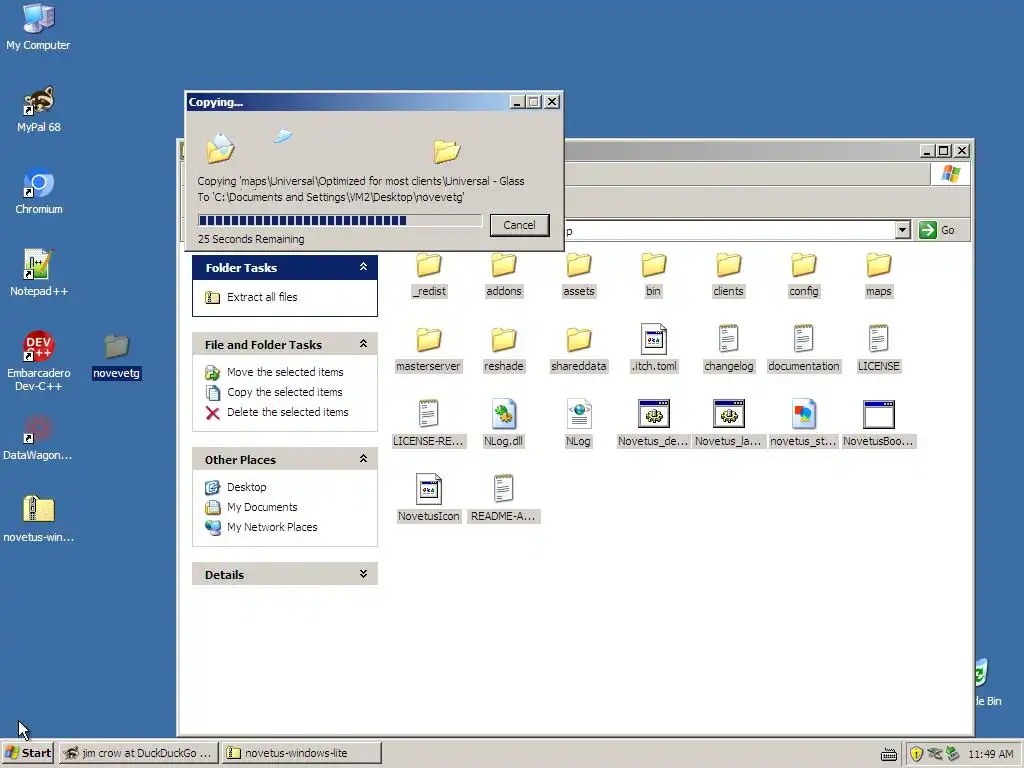This screenshot has height=768, width=1024.
Task: Select the novevetg desktop folder
Action: (116, 357)
